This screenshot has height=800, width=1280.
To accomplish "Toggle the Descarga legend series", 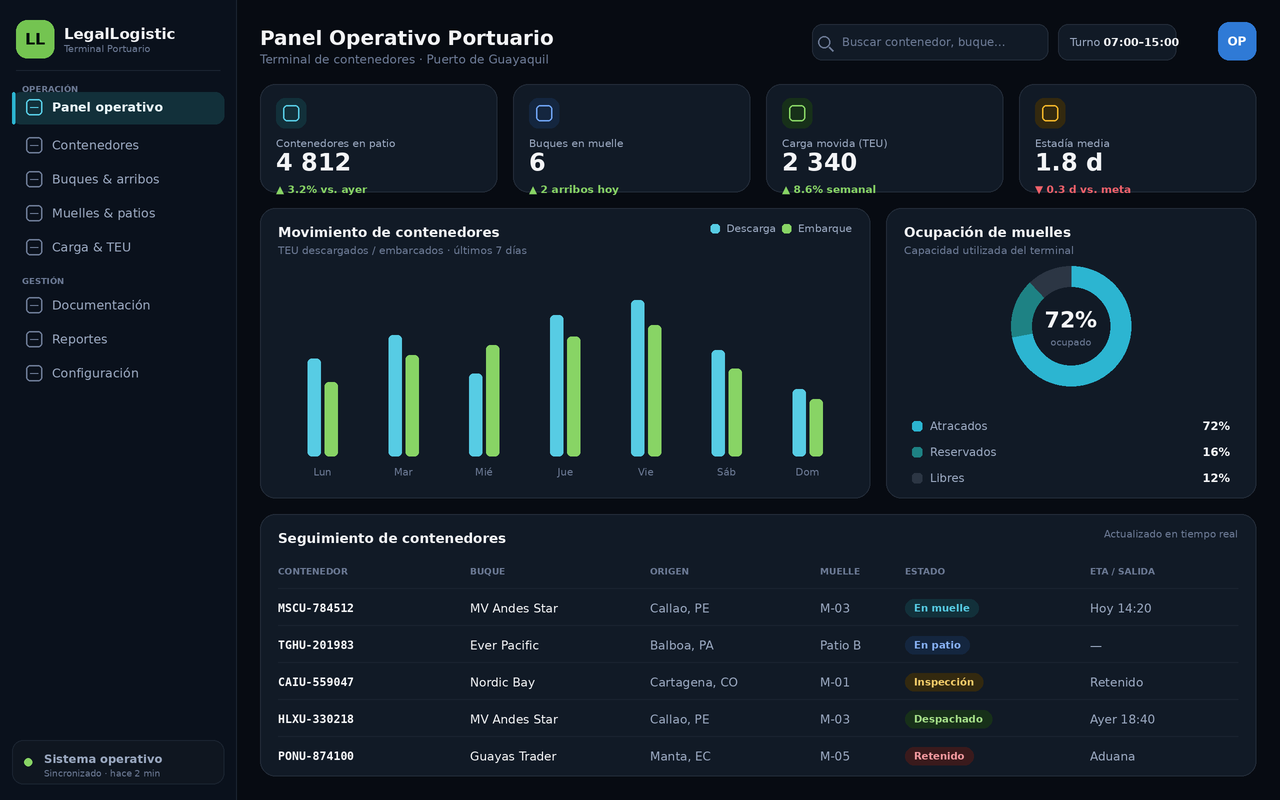I will click(x=743, y=229).
